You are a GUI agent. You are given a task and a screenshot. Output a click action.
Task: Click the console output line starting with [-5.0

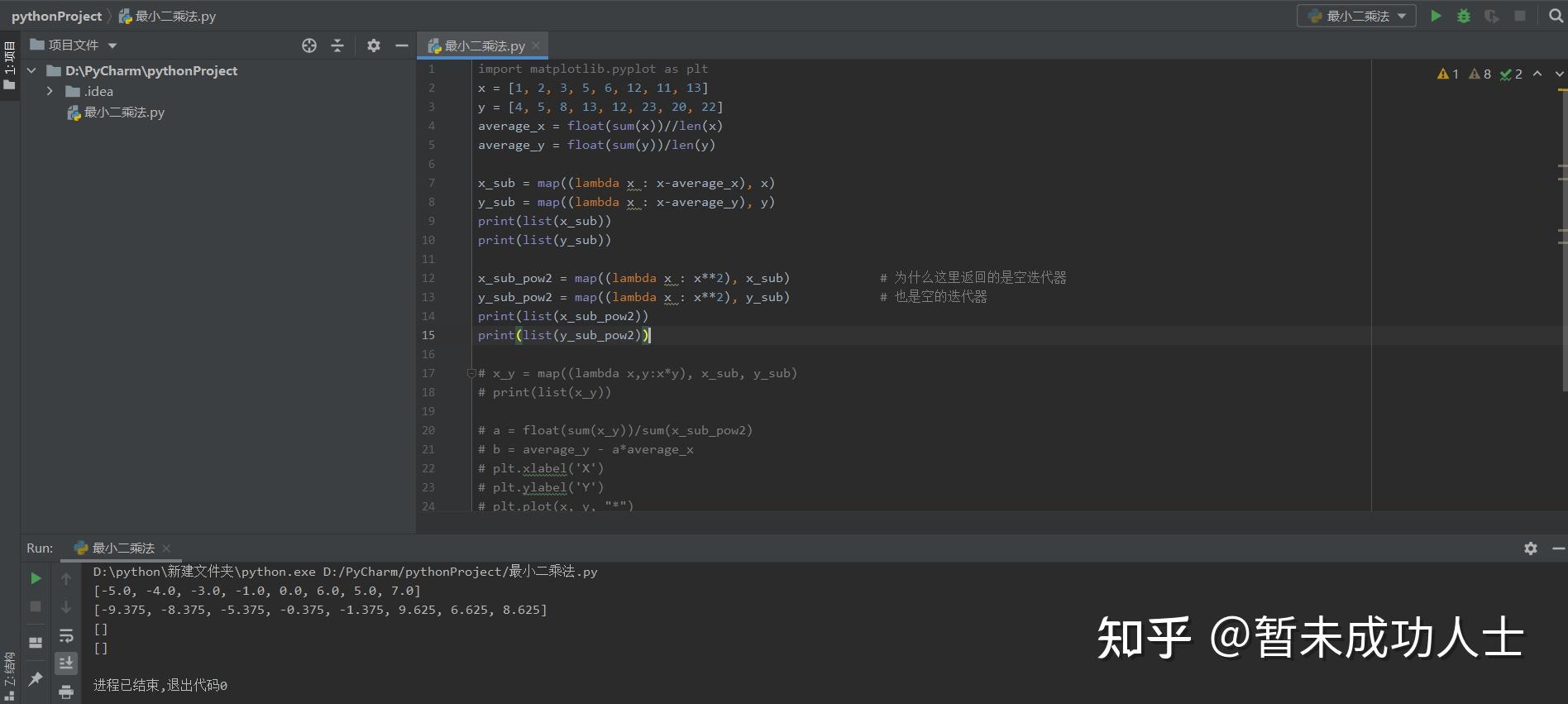(257, 591)
